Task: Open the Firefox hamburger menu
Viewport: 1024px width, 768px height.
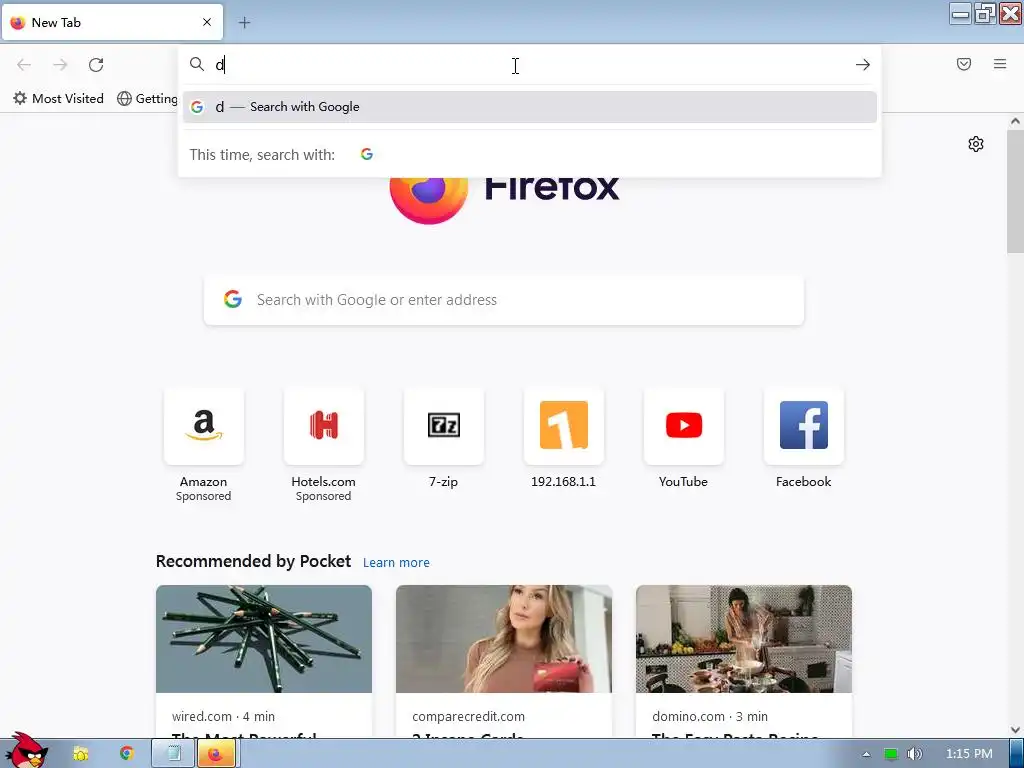Action: [1000, 64]
